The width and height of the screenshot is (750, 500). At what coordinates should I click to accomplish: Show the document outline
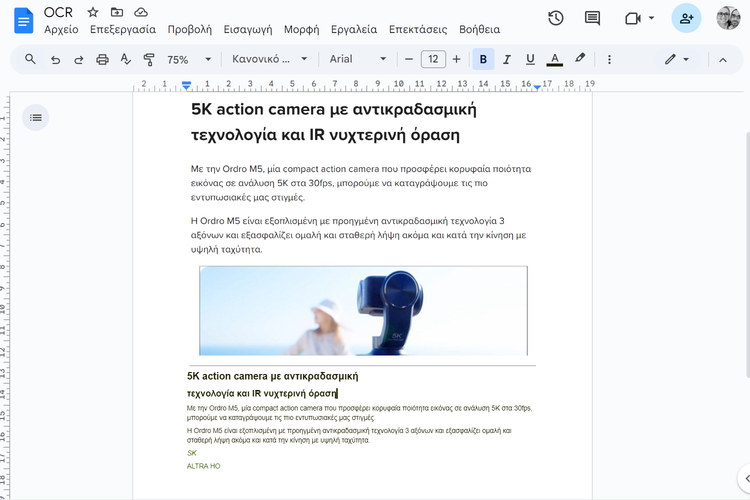35,117
